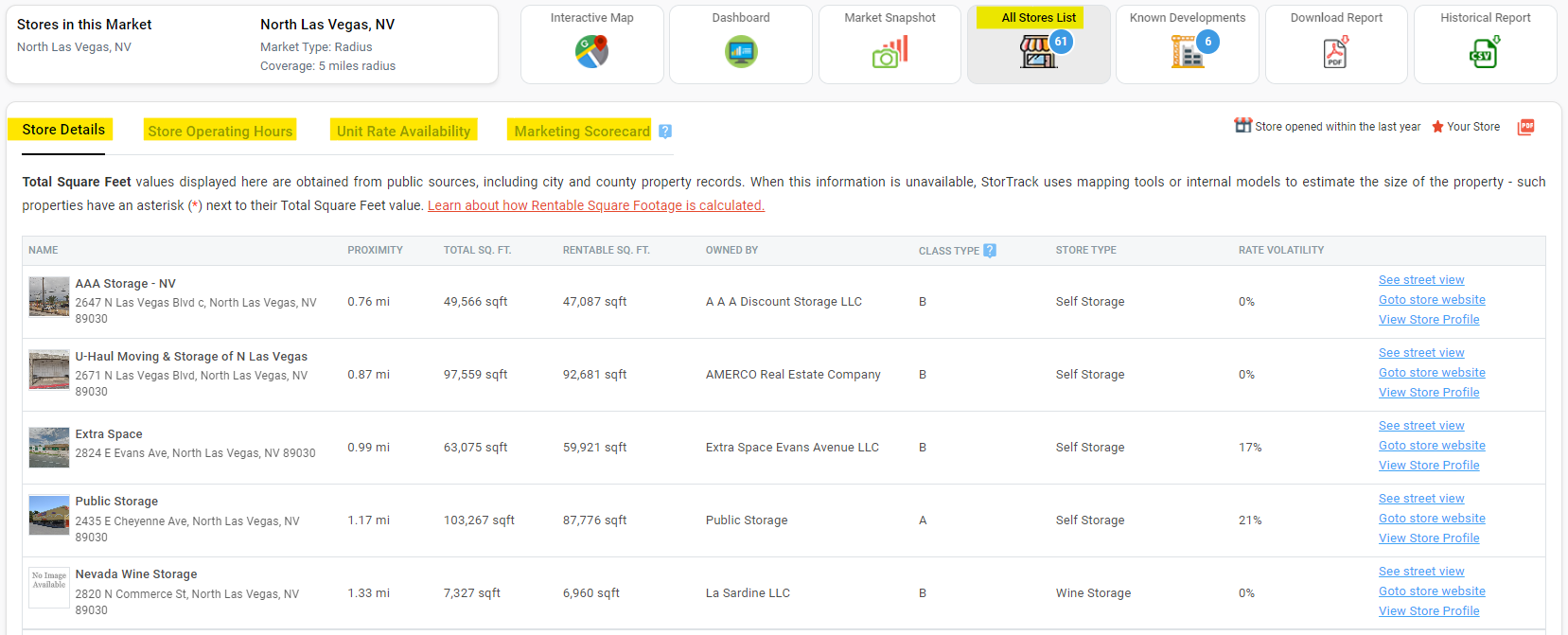Click the Class Type help icon

pyautogui.click(x=990, y=251)
